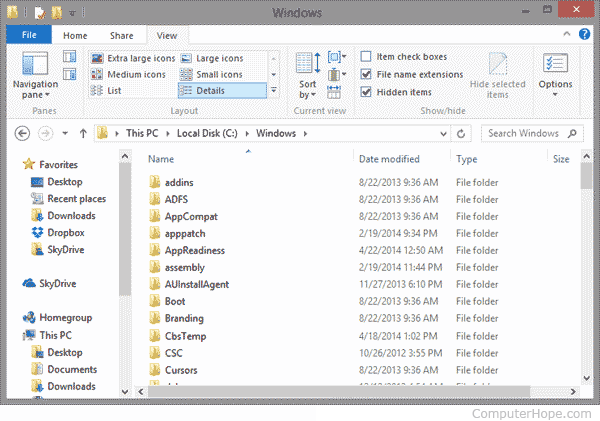
Task: Expand the layout gallery more arrow
Action: coord(274,90)
